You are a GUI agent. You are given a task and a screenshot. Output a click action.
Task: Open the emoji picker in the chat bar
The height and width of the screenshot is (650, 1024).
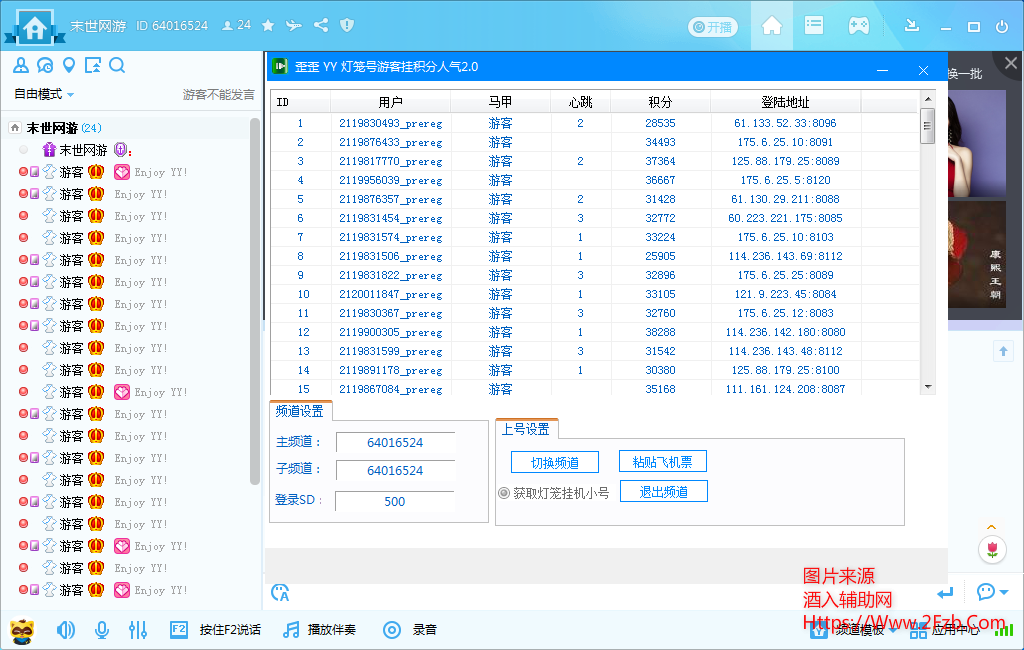(x=281, y=593)
